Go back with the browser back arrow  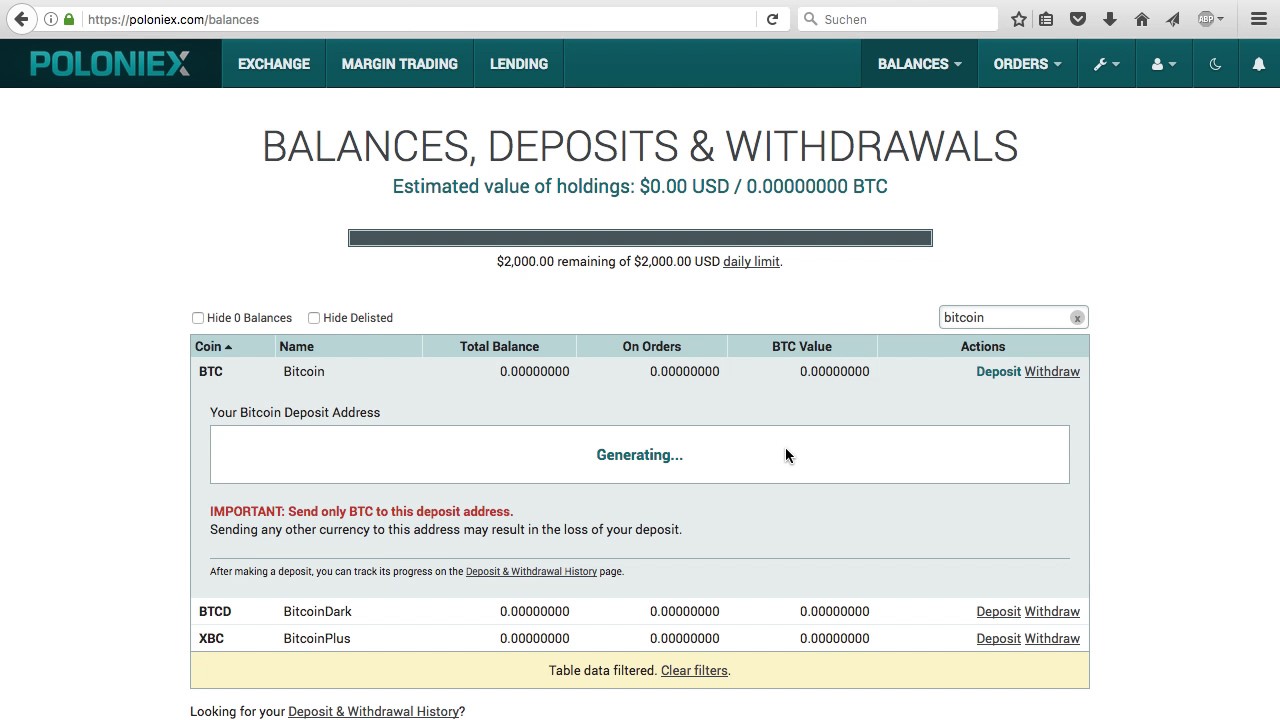coord(21,19)
